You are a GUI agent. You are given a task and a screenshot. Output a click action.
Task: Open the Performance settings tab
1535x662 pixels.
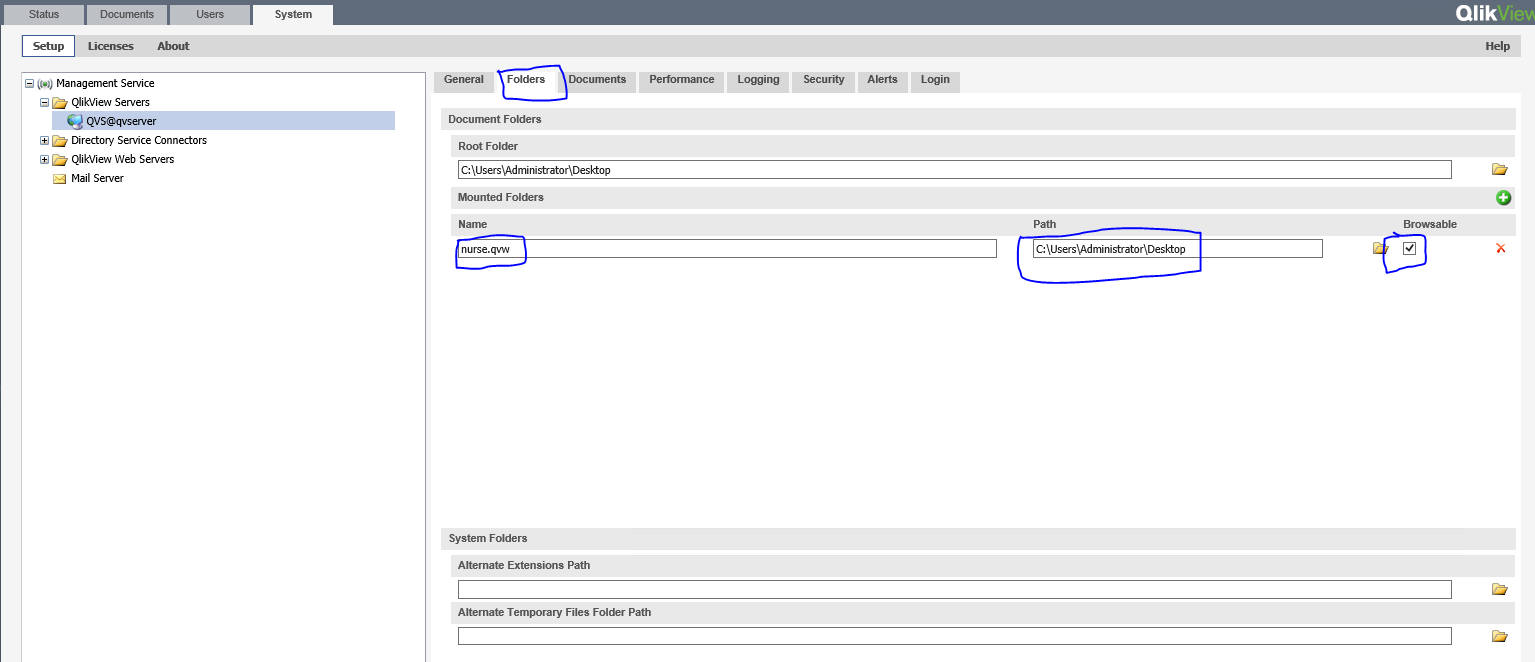(x=682, y=80)
